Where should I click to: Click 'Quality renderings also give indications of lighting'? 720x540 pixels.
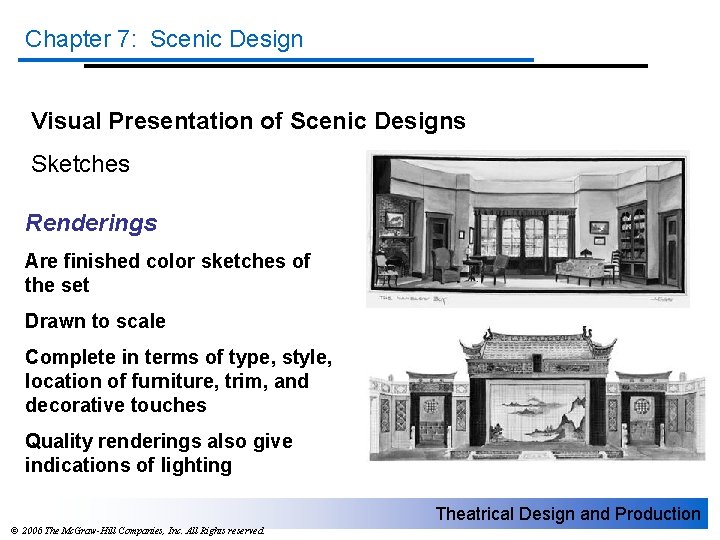[159, 453]
